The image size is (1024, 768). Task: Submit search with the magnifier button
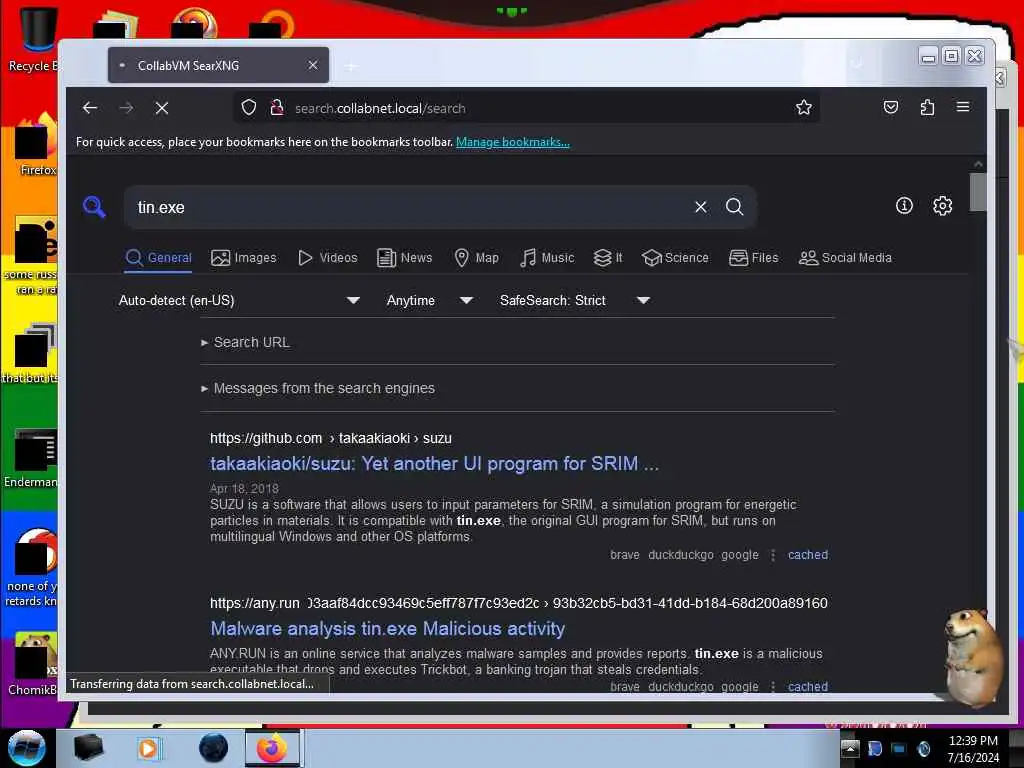click(735, 207)
